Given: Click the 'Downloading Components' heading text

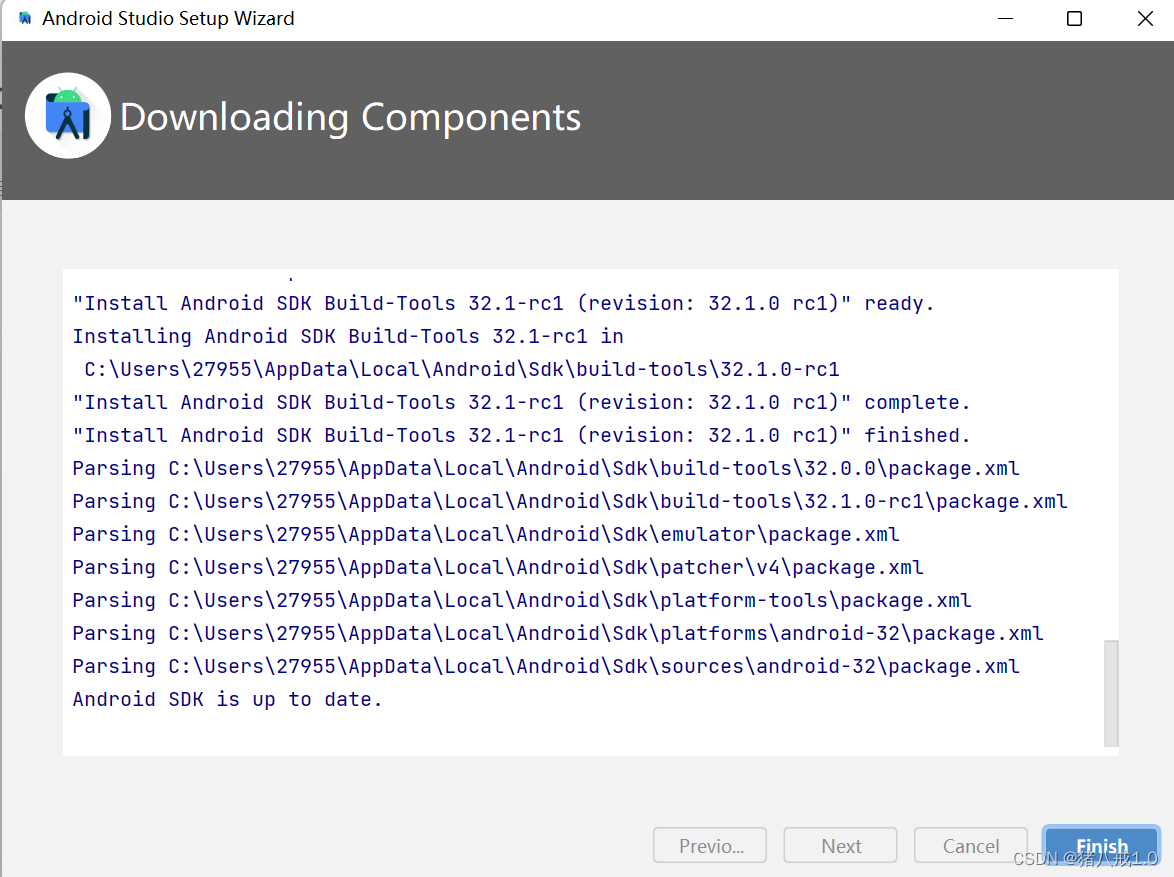Looking at the screenshot, I should [x=350, y=117].
